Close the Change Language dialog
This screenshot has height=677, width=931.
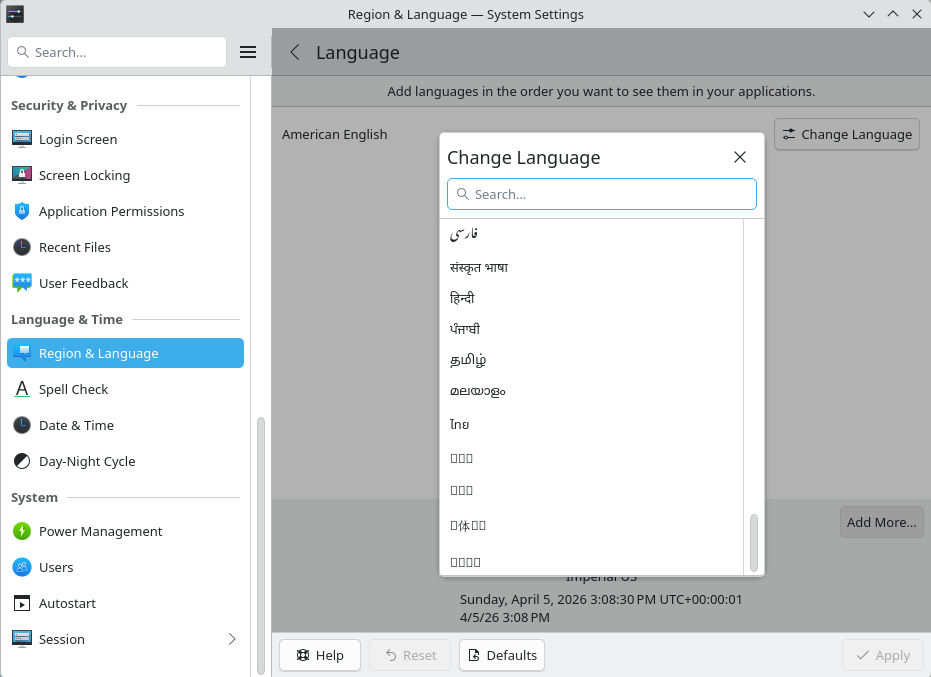(x=740, y=157)
